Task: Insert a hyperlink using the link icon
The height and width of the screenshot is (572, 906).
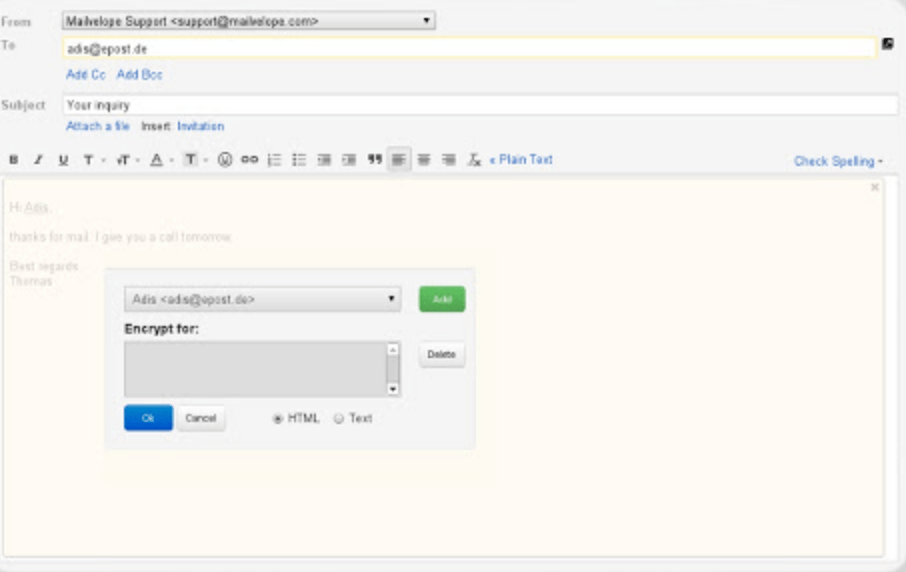Action: coord(250,159)
